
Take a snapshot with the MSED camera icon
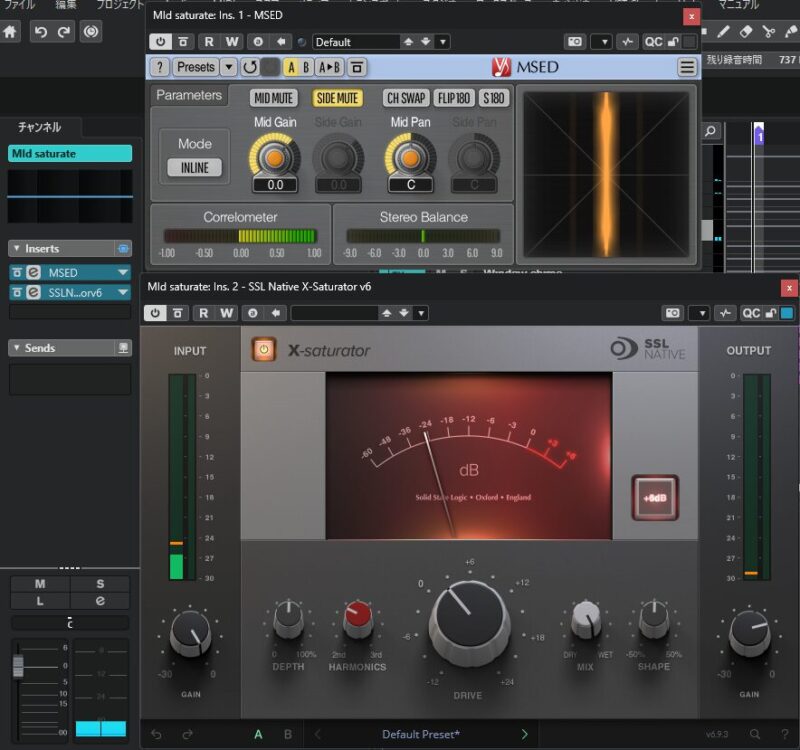tap(575, 42)
